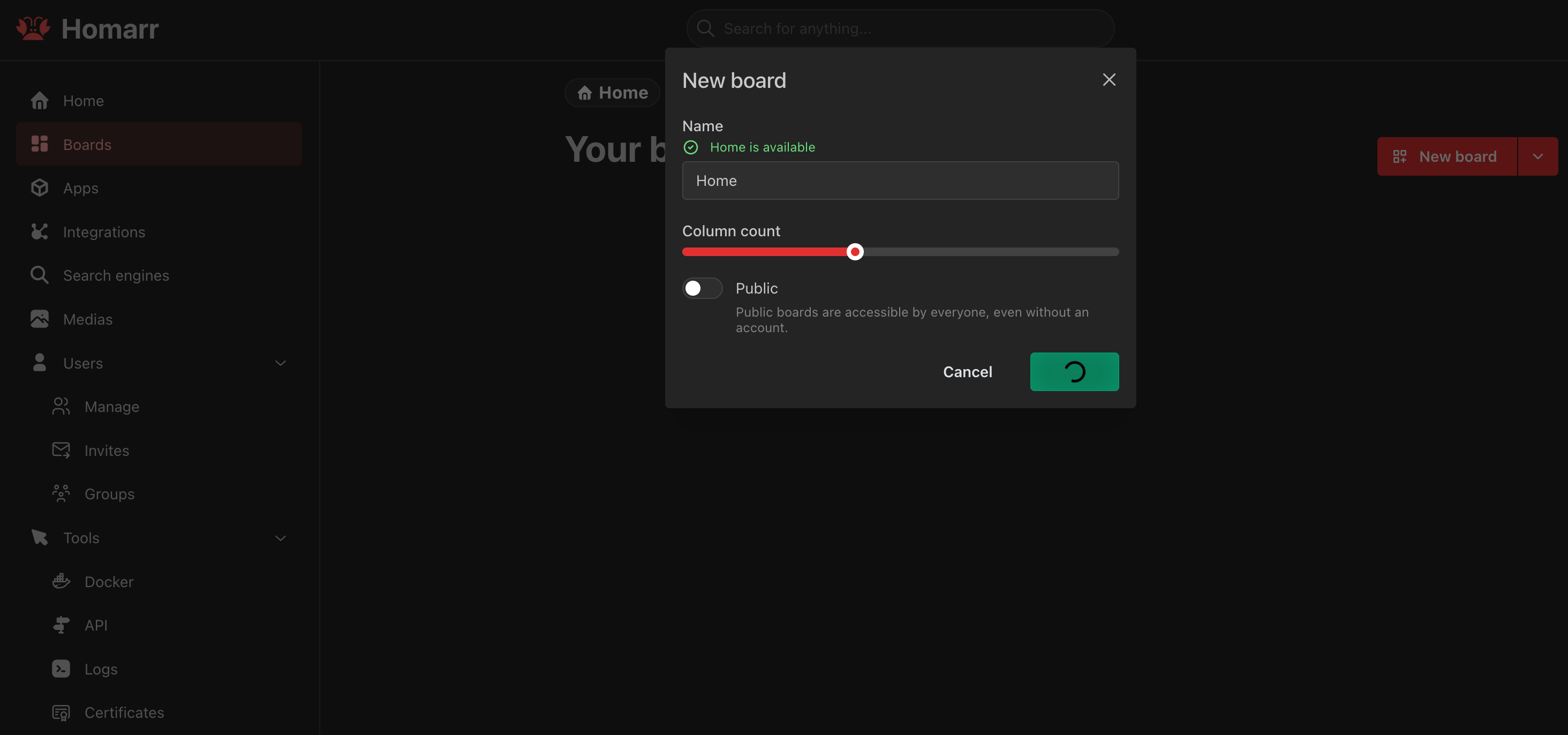Click the Logs terminal icon
1568x735 pixels.
point(61,669)
